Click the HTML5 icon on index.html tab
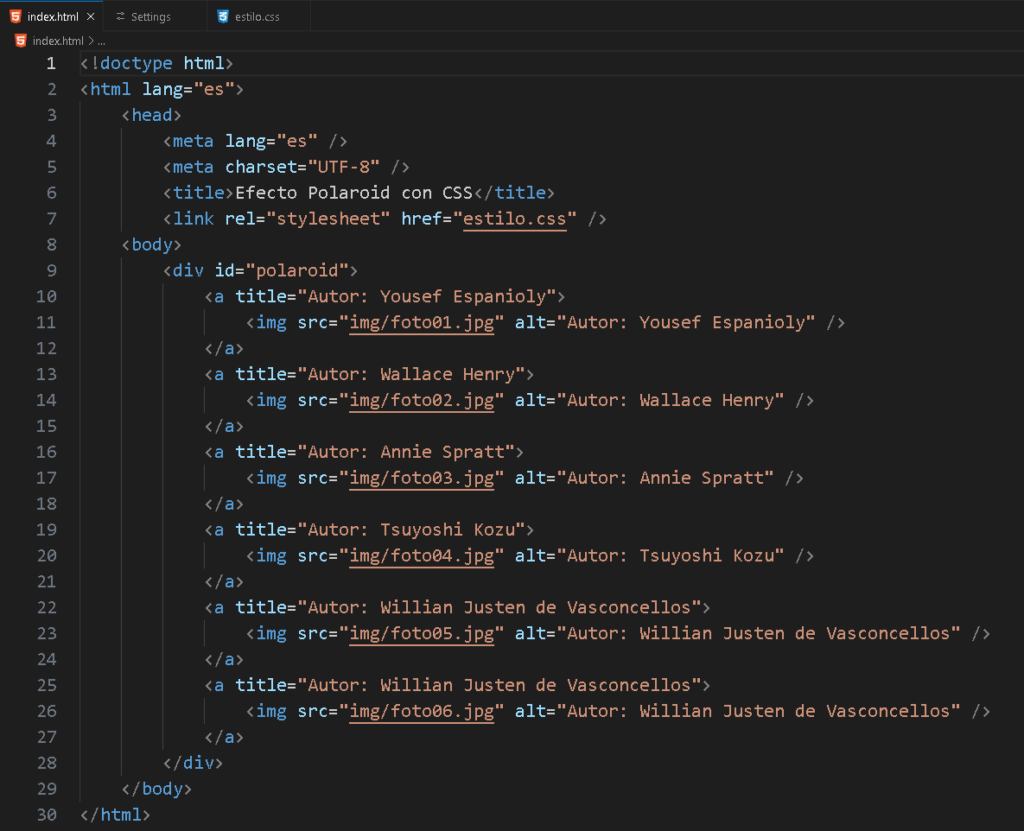Image resolution: width=1024 pixels, height=831 pixels. [x=16, y=17]
